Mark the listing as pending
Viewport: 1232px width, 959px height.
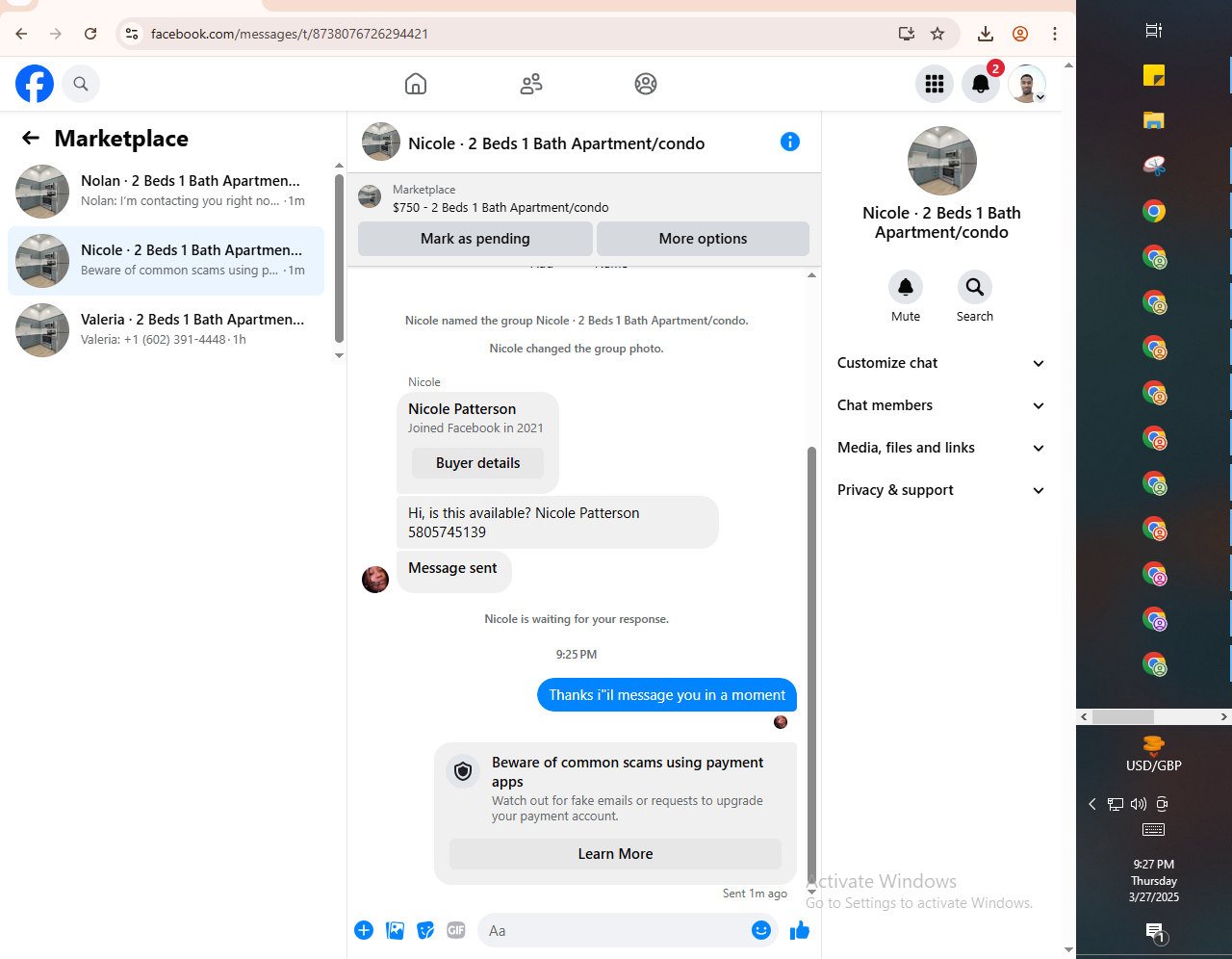pos(475,239)
